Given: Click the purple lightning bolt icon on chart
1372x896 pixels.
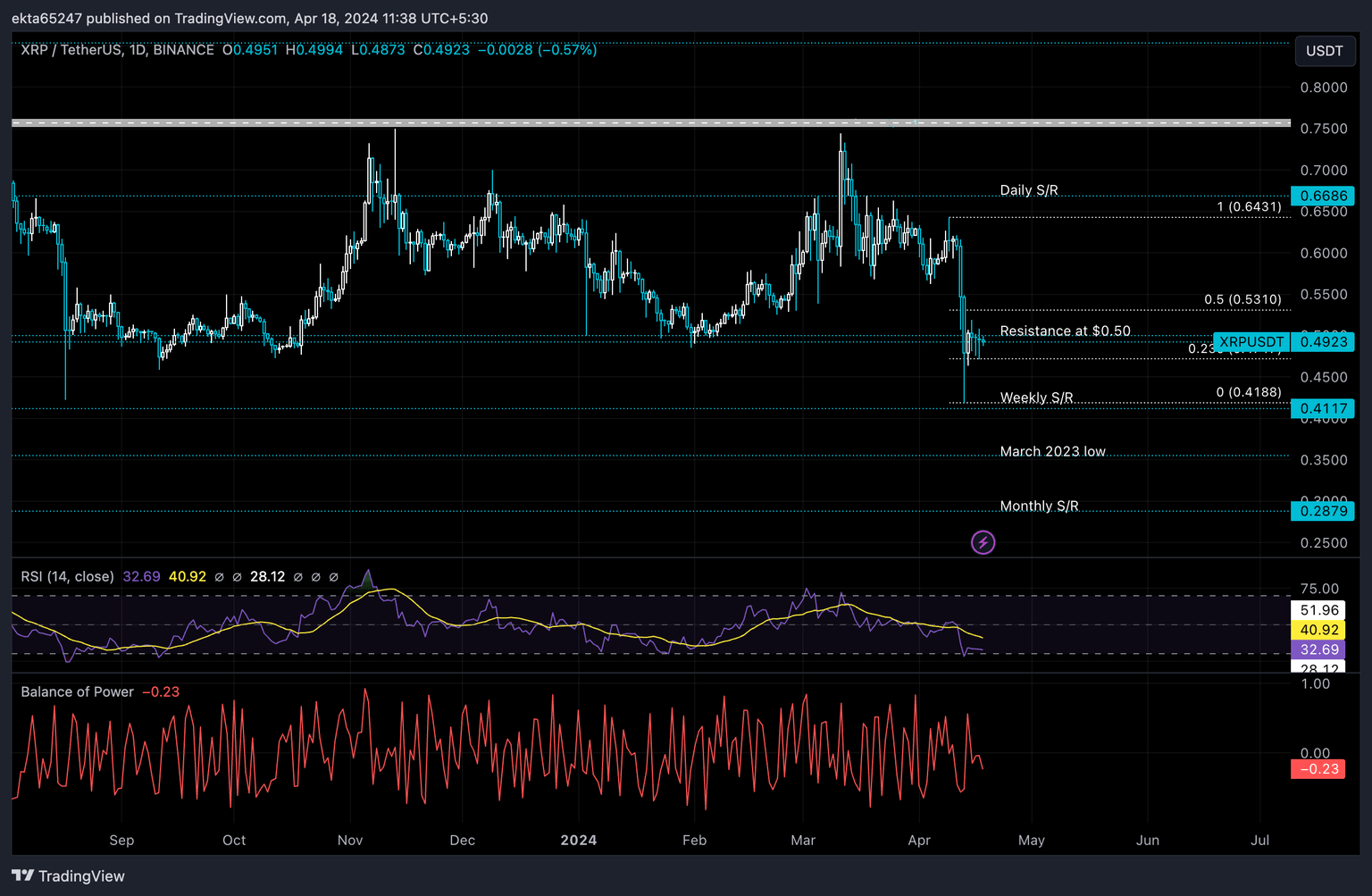Looking at the screenshot, I should click(x=983, y=542).
